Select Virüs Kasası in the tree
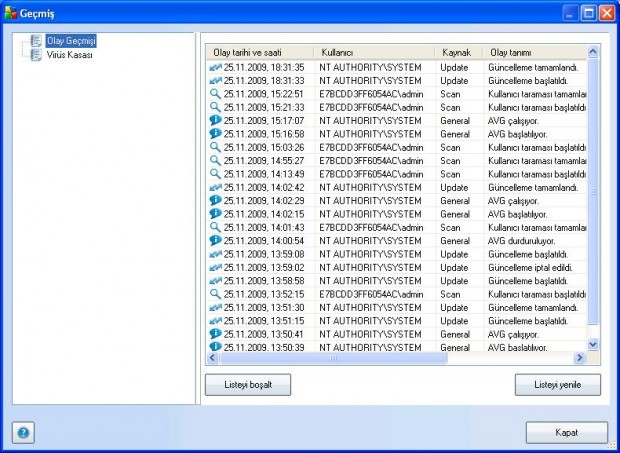 70,55
